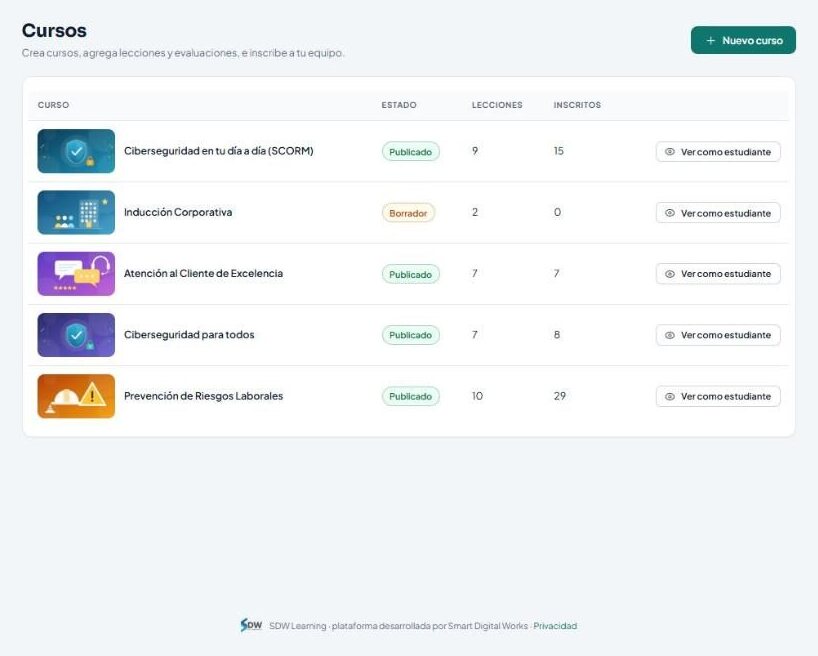Open course title Ciberseguridad para todos
Viewport: 818px width, 656px height.
(x=189, y=335)
